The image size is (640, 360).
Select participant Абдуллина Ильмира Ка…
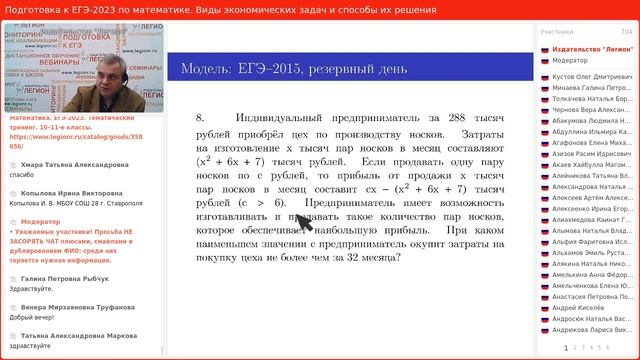click(x=591, y=132)
